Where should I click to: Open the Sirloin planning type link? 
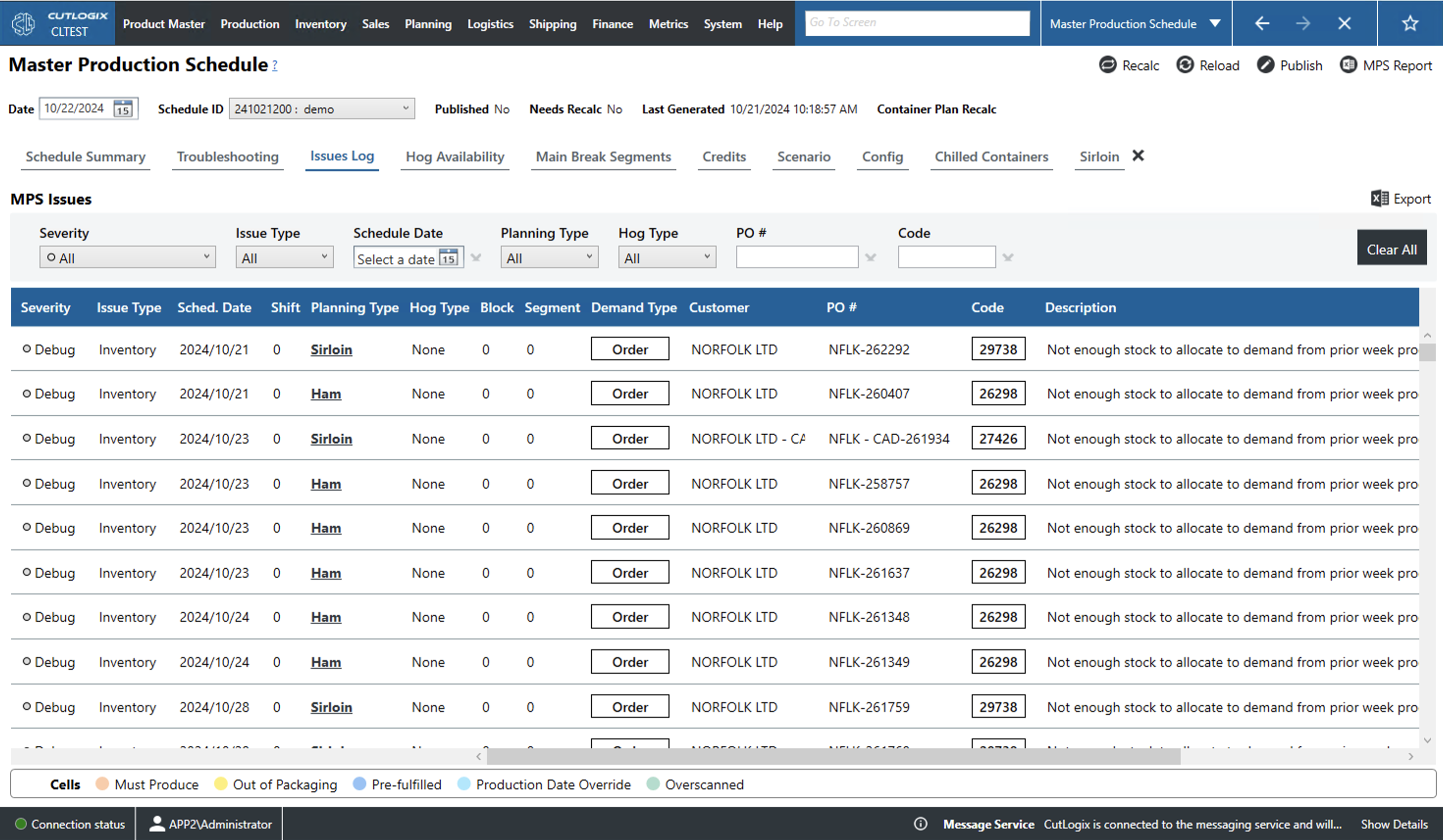331,349
